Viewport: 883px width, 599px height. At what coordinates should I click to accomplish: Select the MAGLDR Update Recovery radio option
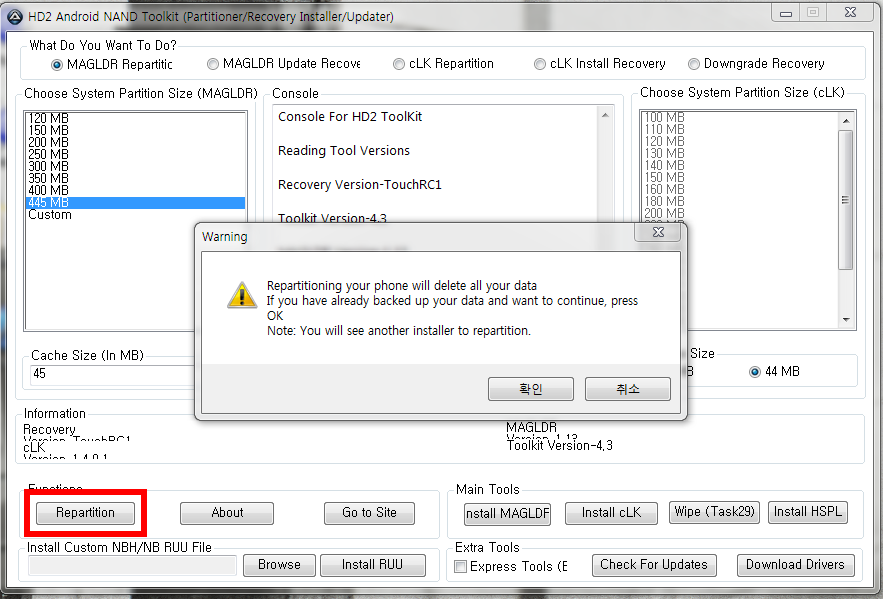point(212,64)
